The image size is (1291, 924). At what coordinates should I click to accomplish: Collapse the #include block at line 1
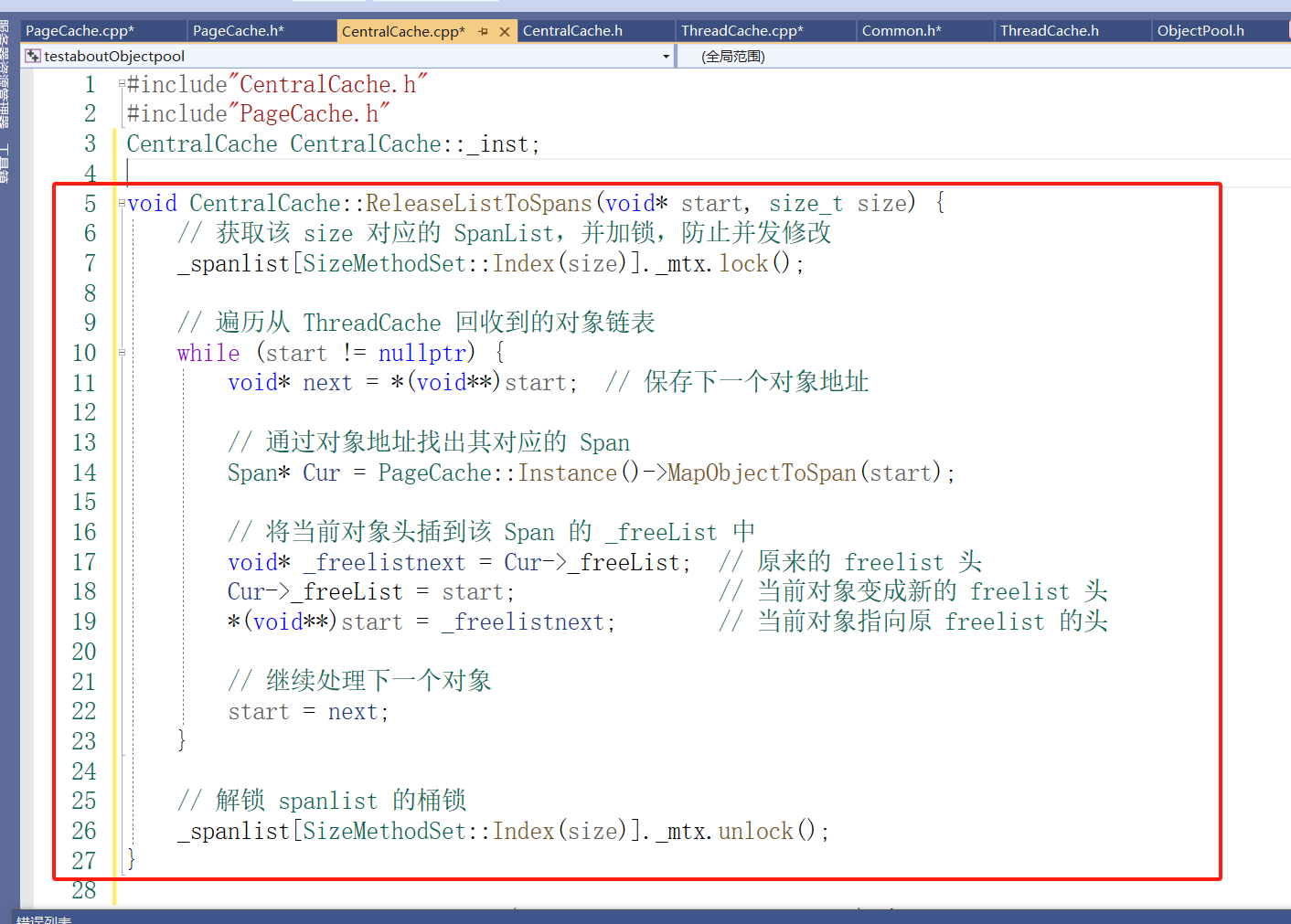click(x=122, y=84)
